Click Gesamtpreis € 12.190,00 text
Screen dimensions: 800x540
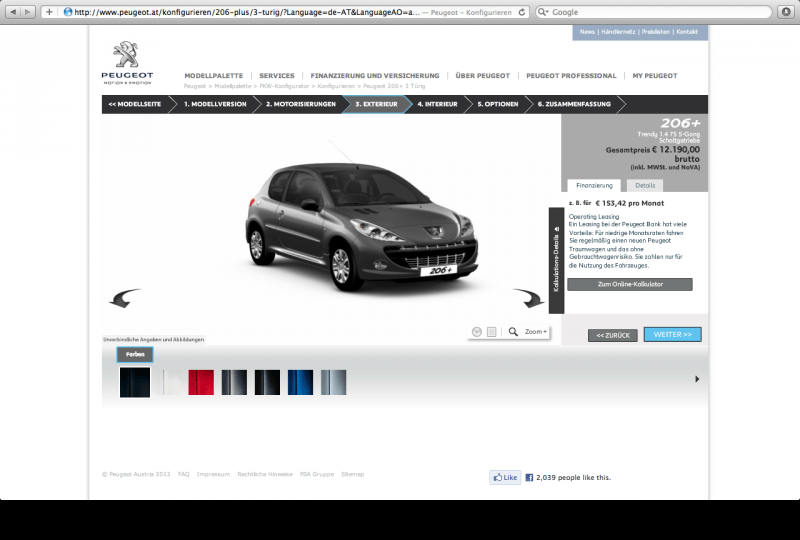coord(653,150)
